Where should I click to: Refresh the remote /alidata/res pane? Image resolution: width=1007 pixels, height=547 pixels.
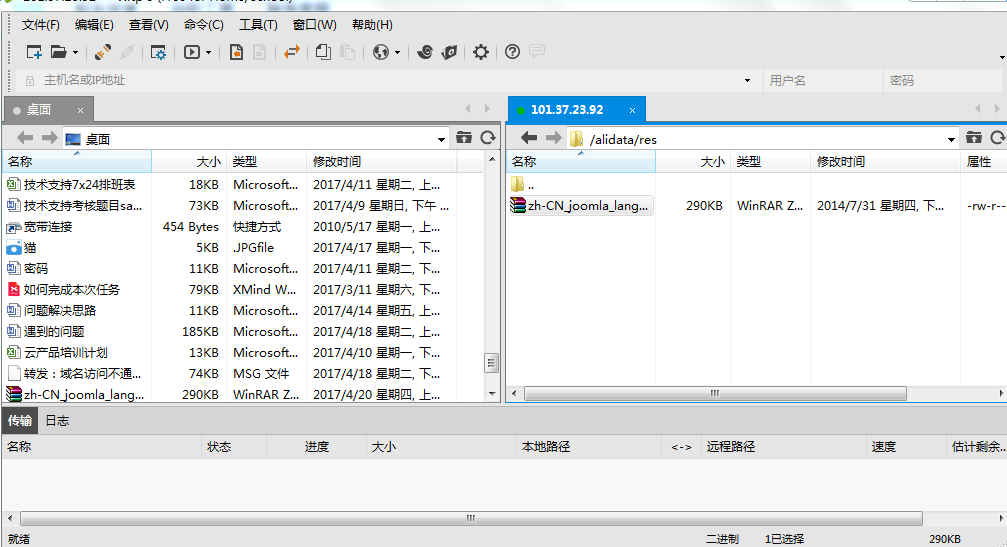pos(997,137)
